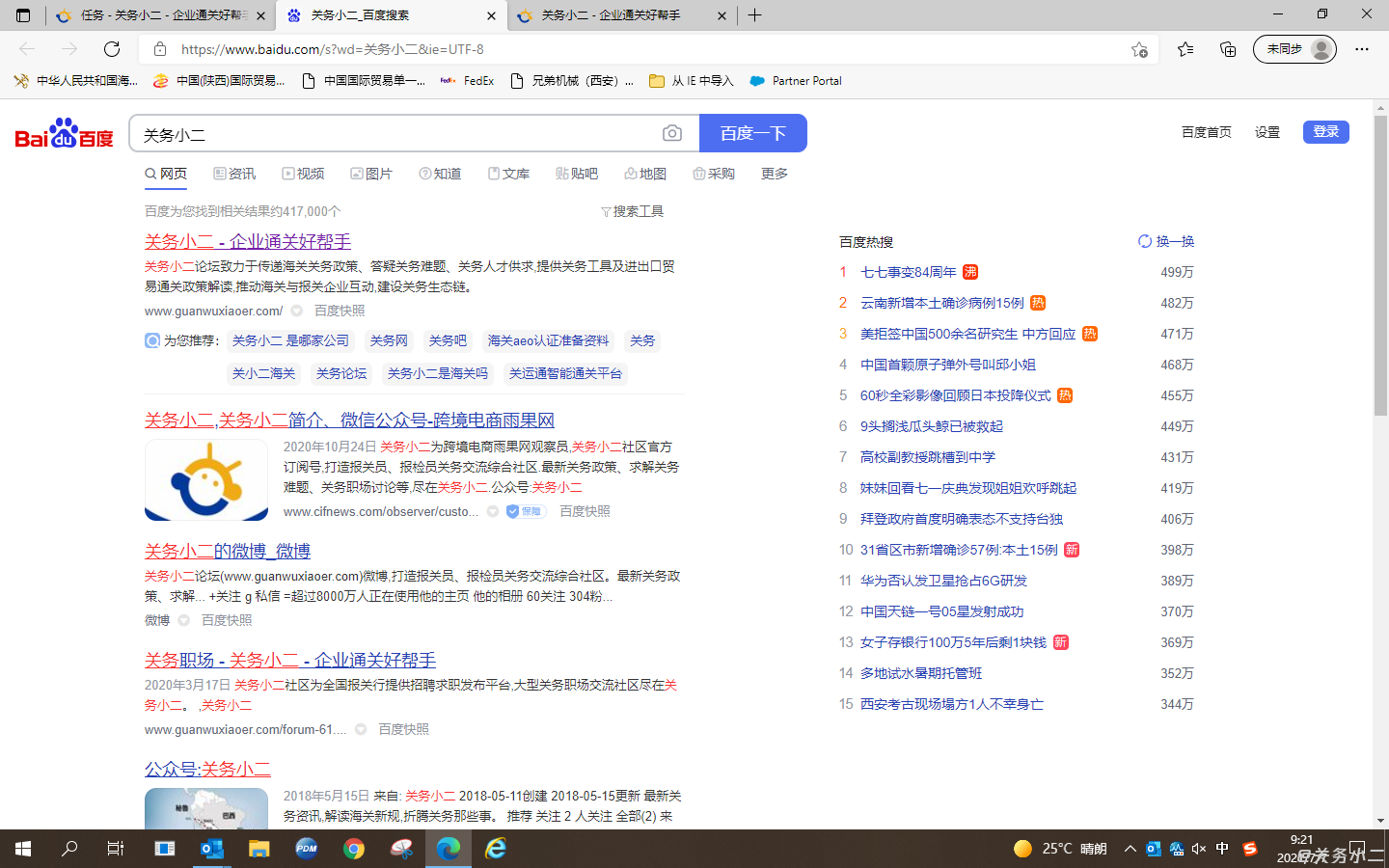Open tab actions menu icon
Screen dimensions: 1389x868
(23, 15)
